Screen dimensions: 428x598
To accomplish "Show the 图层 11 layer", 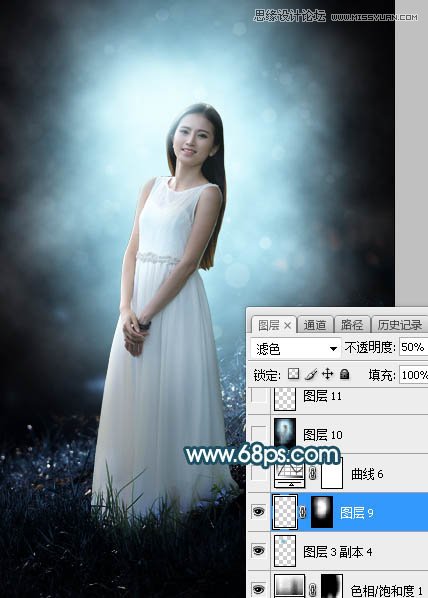I will point(259,396).
